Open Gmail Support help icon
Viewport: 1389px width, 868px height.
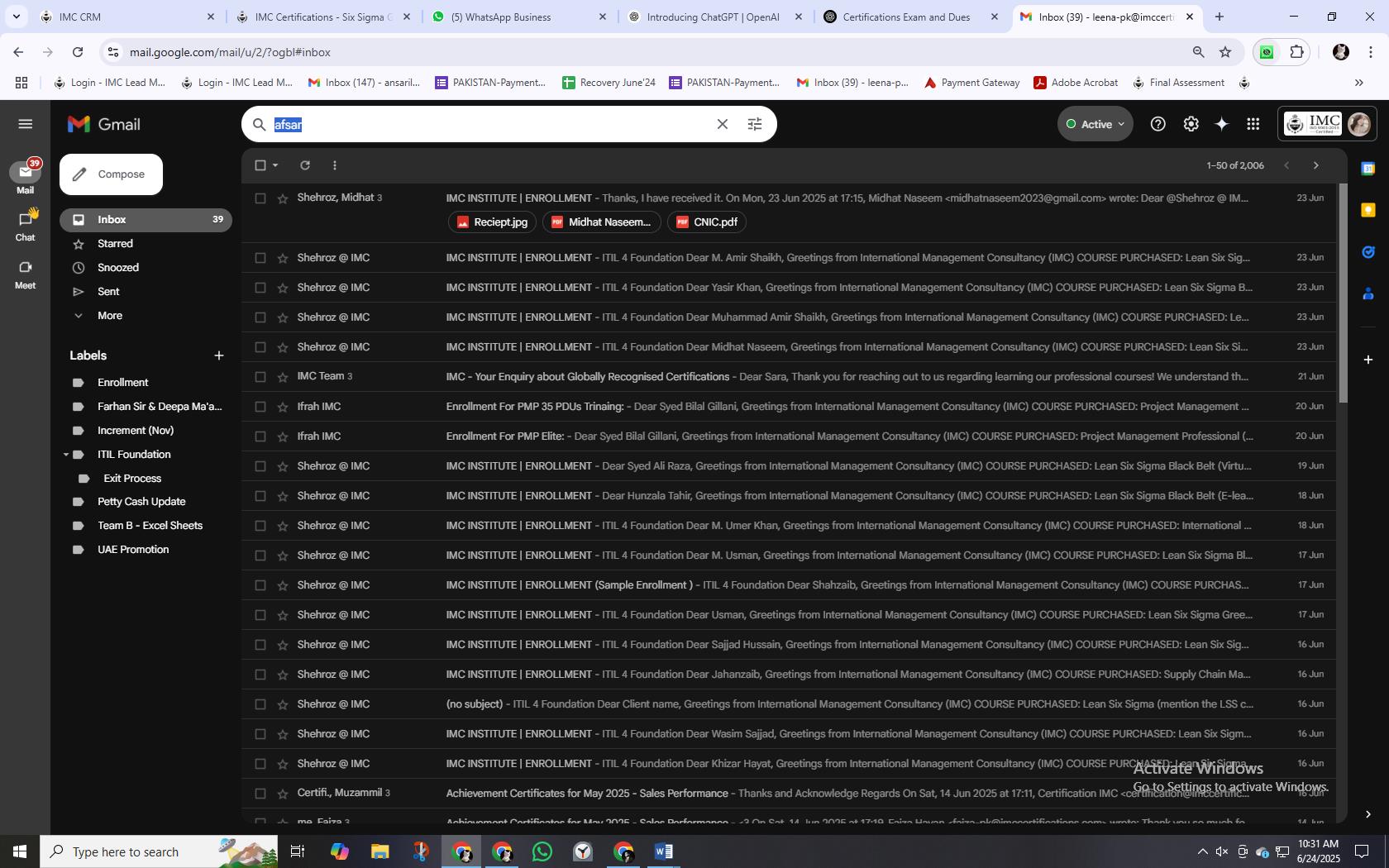click(1158, 124)
